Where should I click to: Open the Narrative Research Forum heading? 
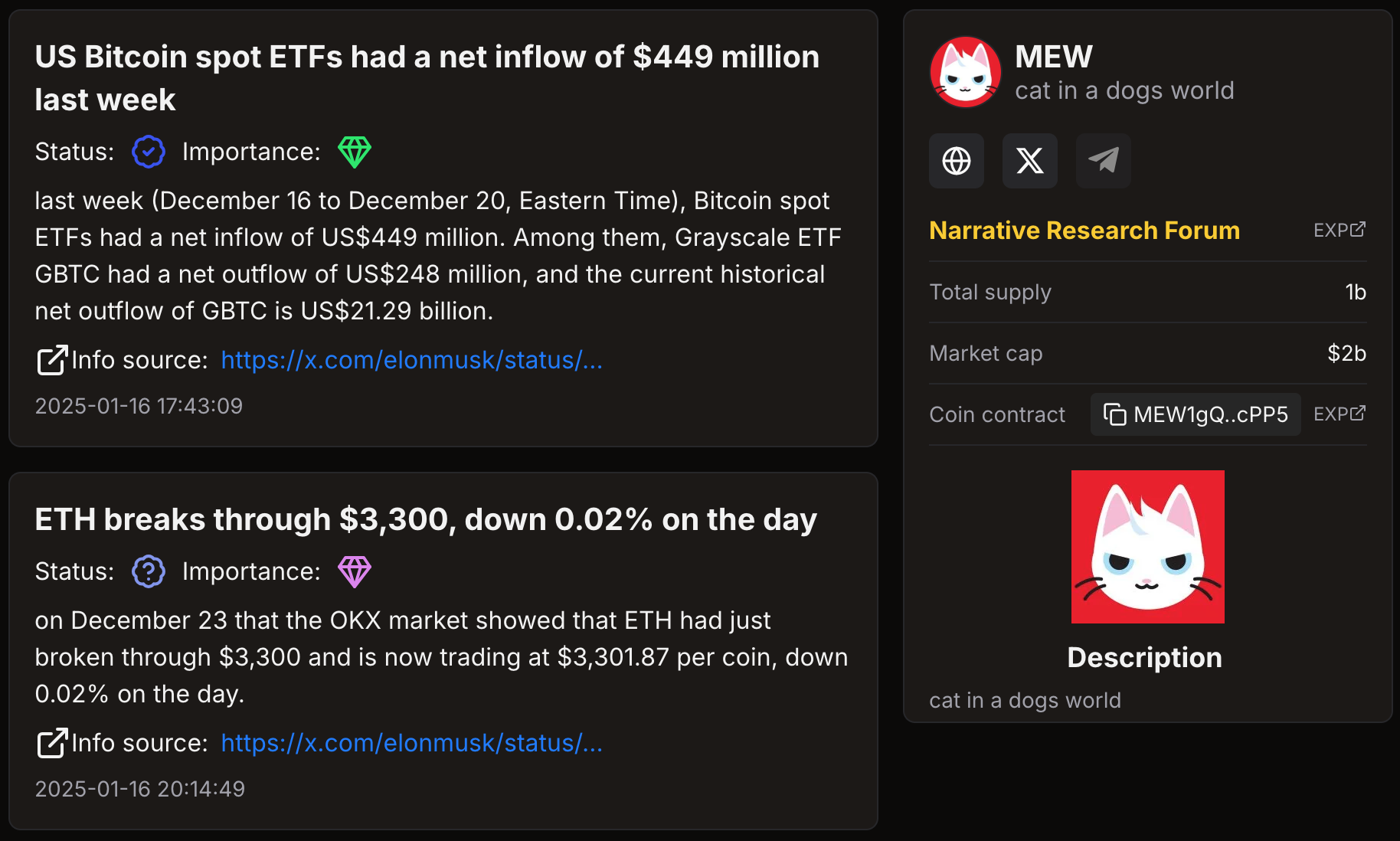click(1084, 231)
